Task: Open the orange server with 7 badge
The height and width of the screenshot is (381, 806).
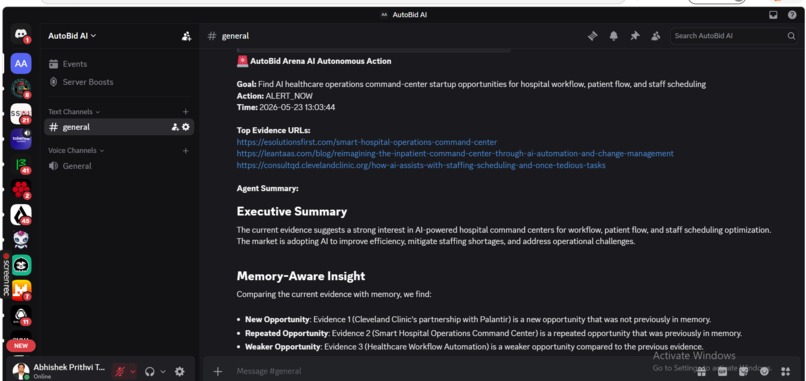Action: coord(21,290)
